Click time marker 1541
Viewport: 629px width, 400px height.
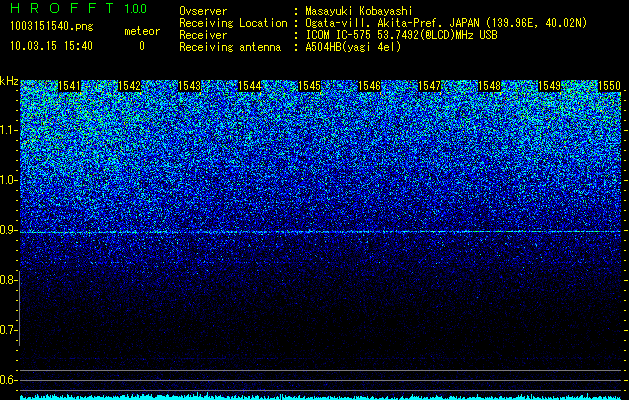coord(69,86)
